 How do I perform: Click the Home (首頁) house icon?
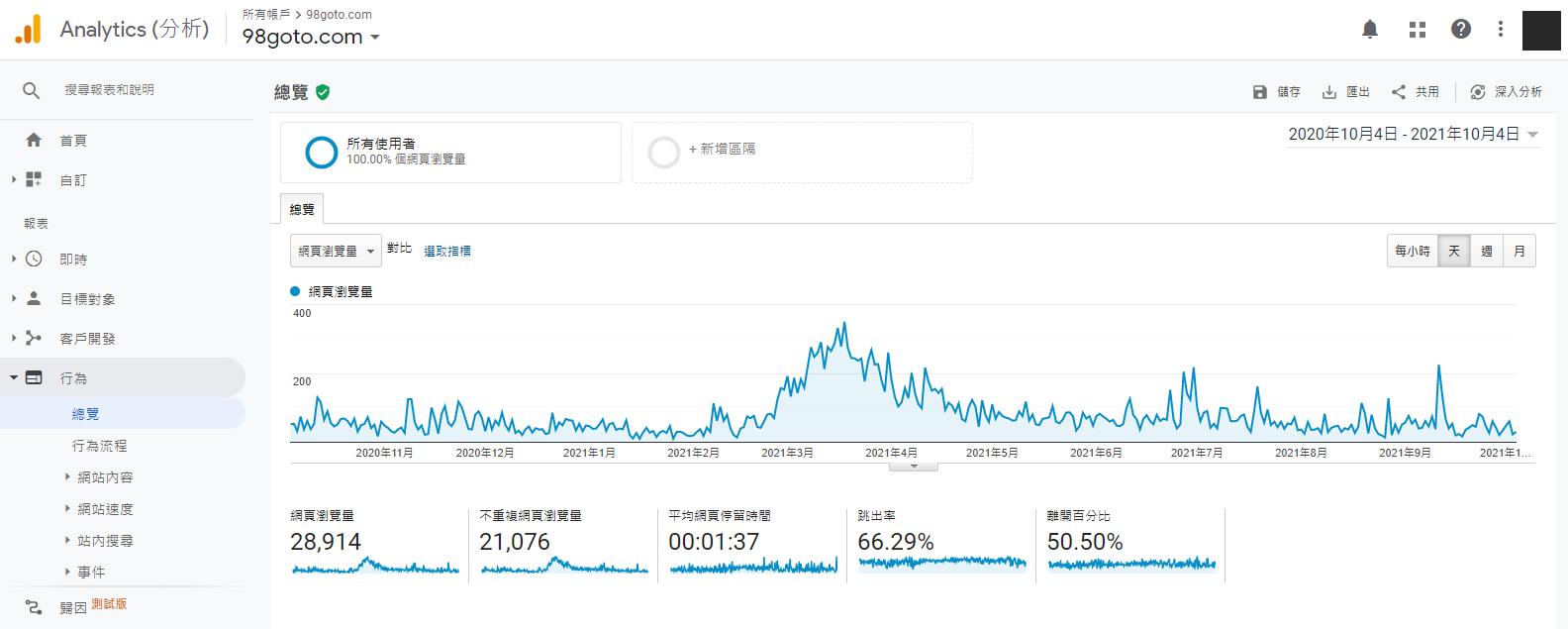34,141
